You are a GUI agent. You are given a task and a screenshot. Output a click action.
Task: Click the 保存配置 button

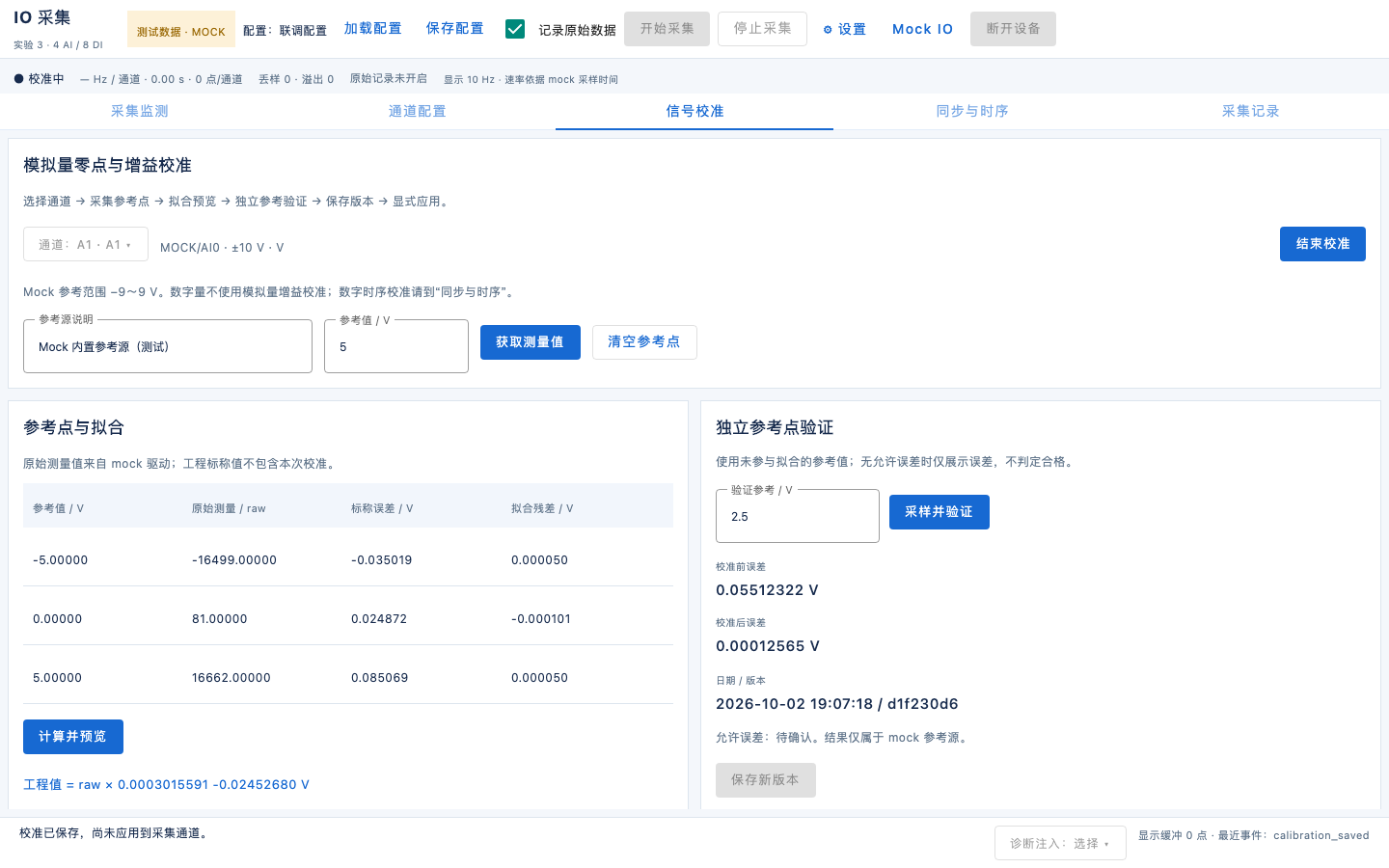(x=455, y=29)
